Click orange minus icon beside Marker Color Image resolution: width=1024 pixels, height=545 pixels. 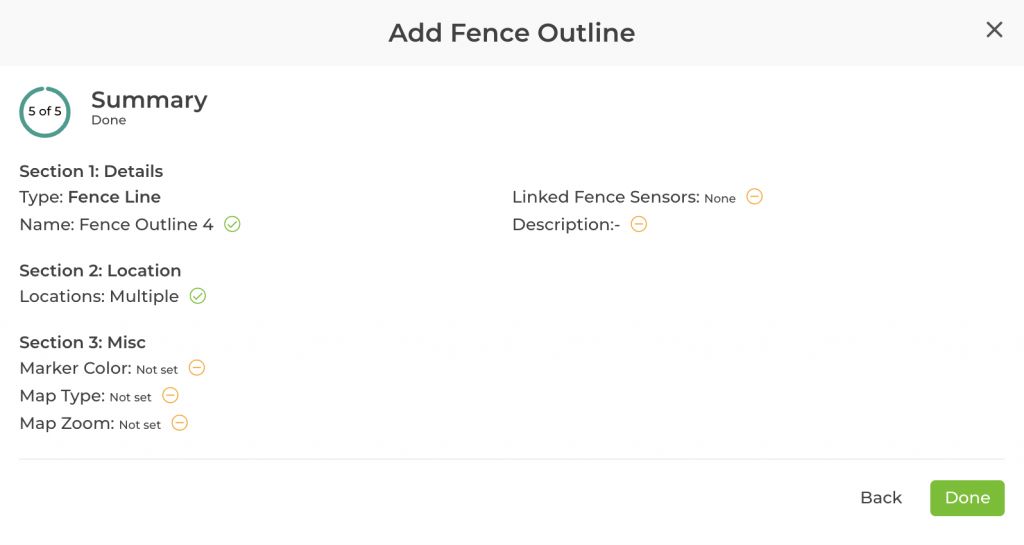pyautogui.click(x=197, y=368)
